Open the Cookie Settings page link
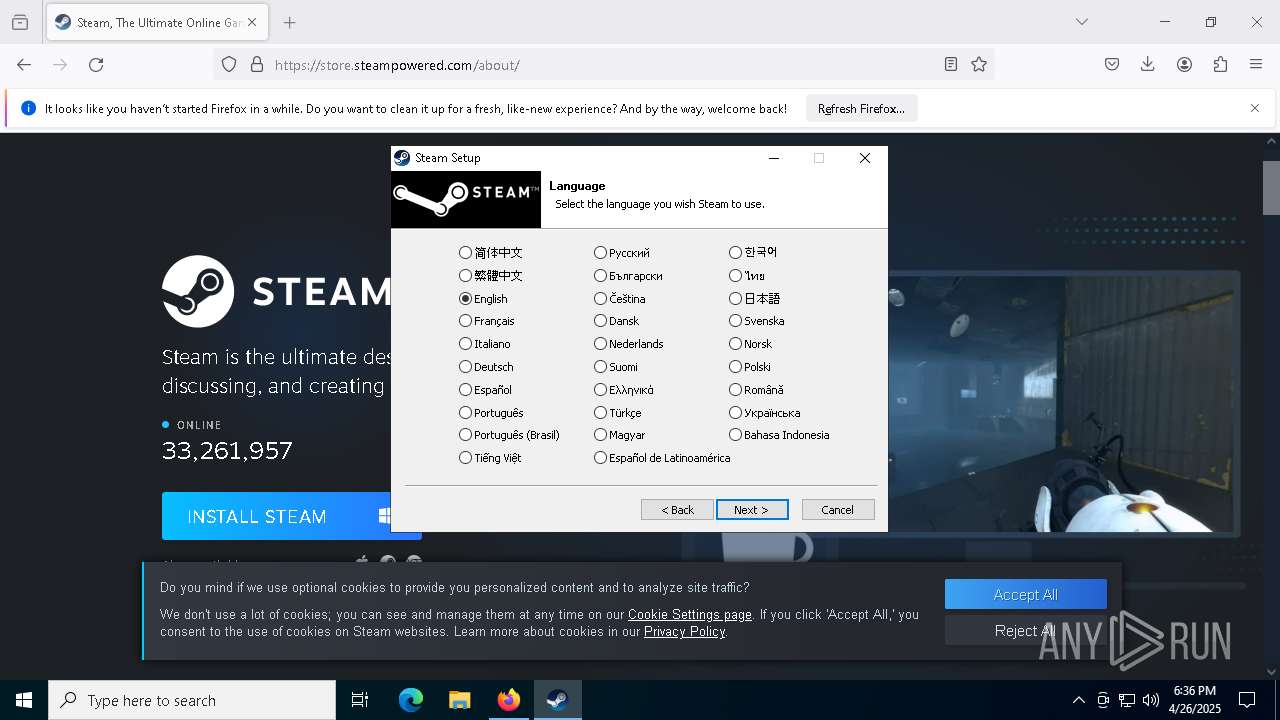Screen dimensions: 1280x720 tap(690, 615)
